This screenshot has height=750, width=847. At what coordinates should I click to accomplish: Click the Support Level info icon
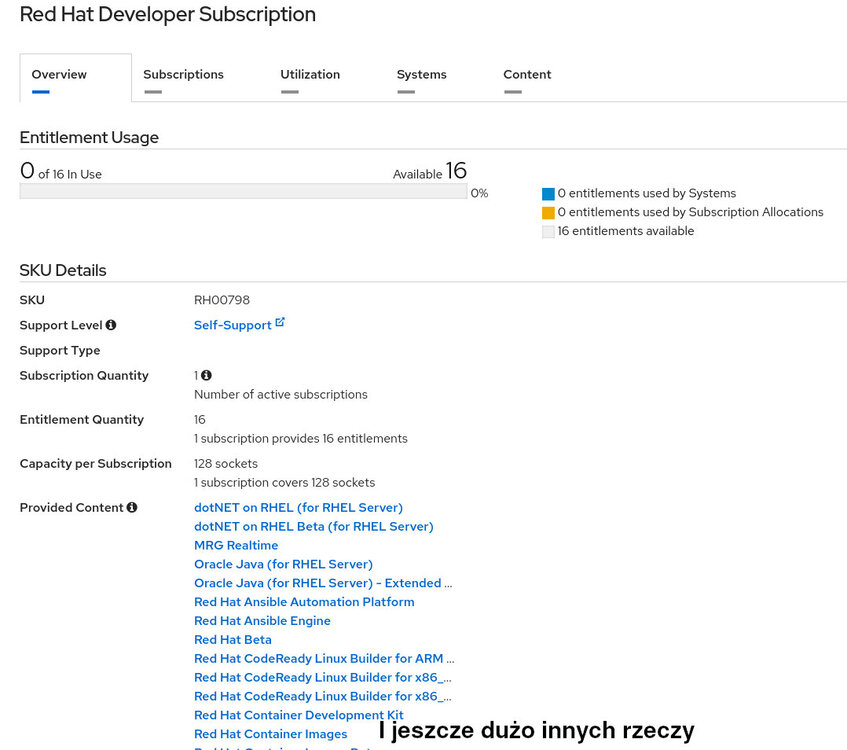(x=111, y=325)
